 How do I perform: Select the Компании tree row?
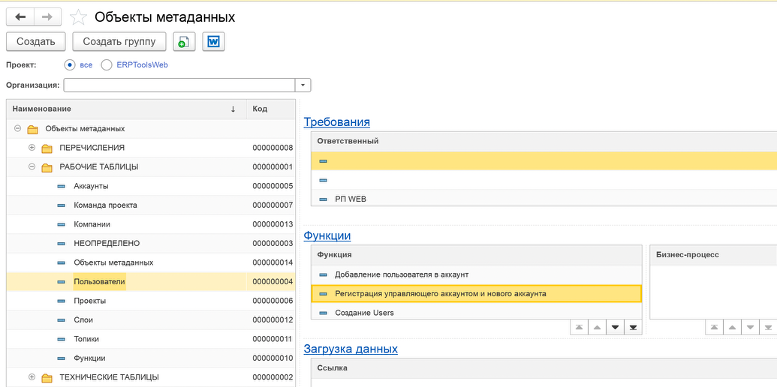(151, 225)
